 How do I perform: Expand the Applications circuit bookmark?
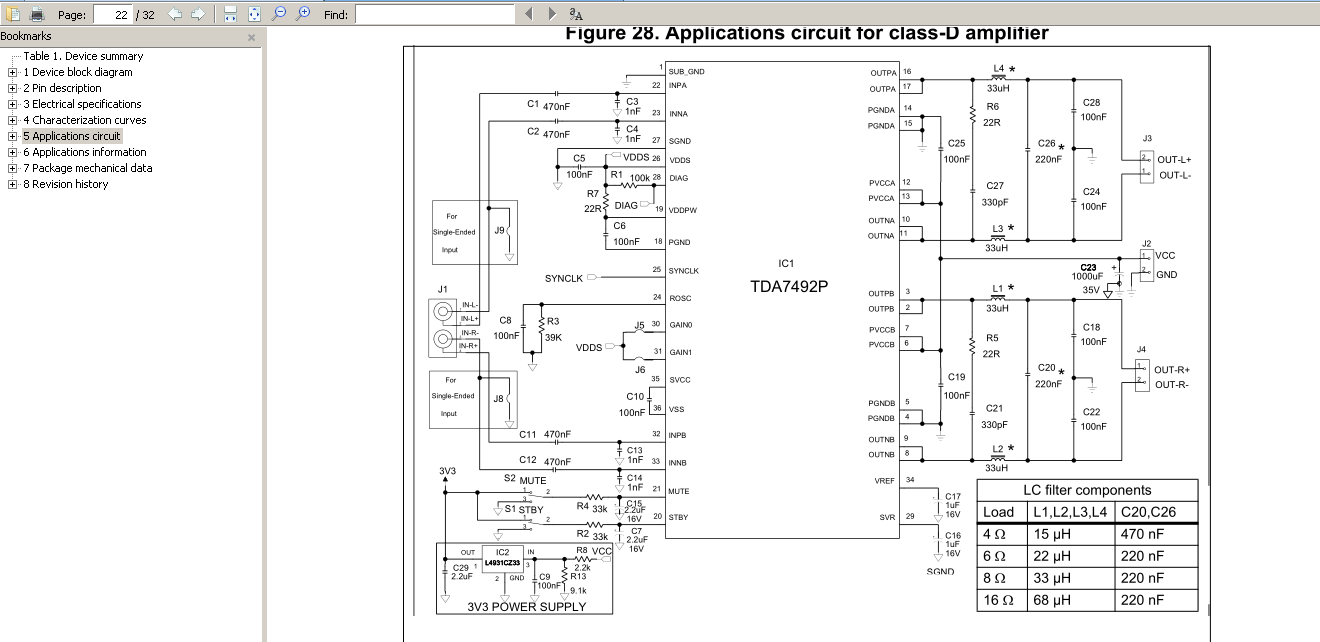12,136
